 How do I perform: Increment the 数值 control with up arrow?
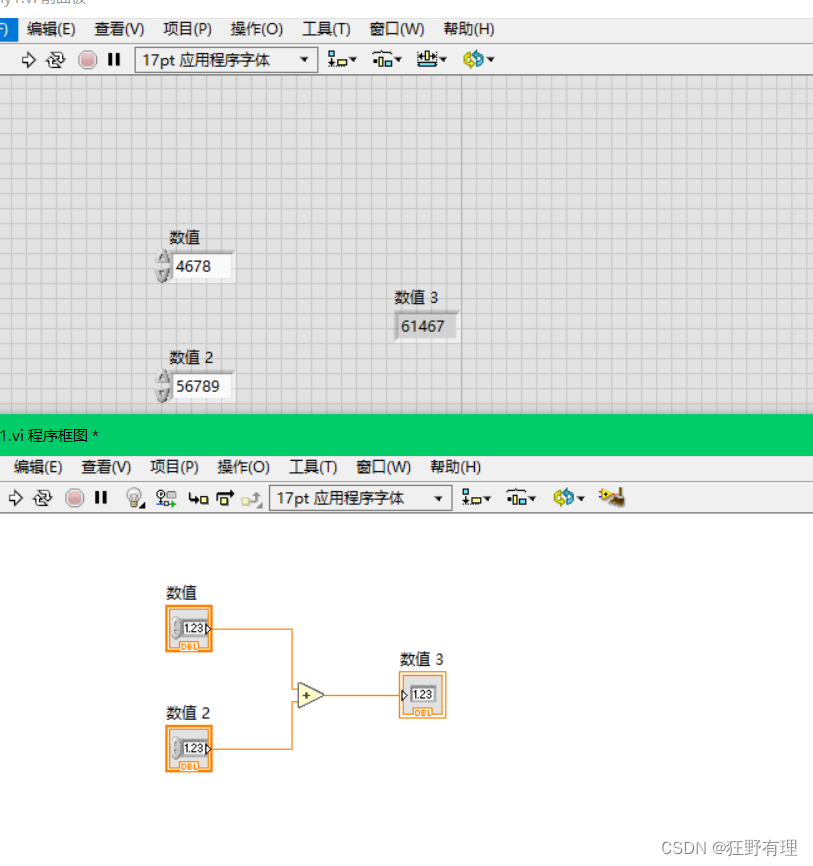pyautogui.click(x=163, y=257)
